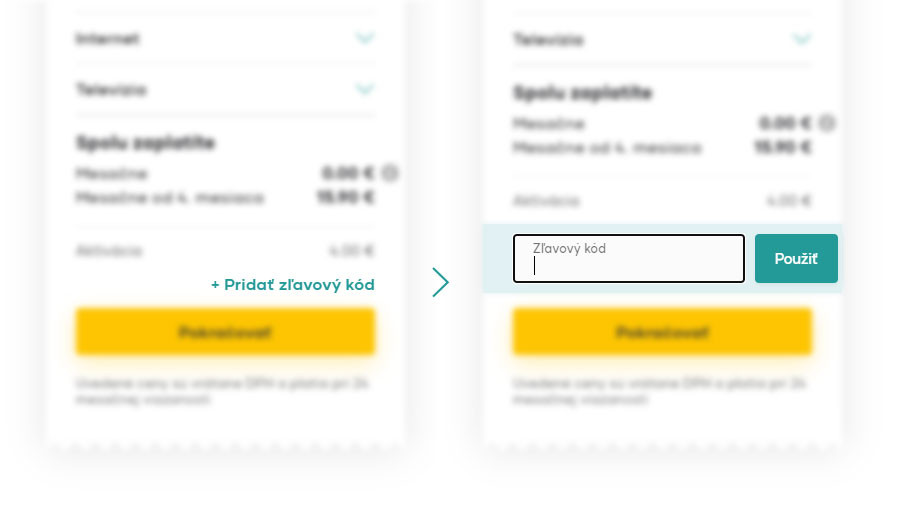The width and height of the screenshot is (900, 515).
Task: Click Aktivácia row in left panel
Action: [x=225, y=251]
